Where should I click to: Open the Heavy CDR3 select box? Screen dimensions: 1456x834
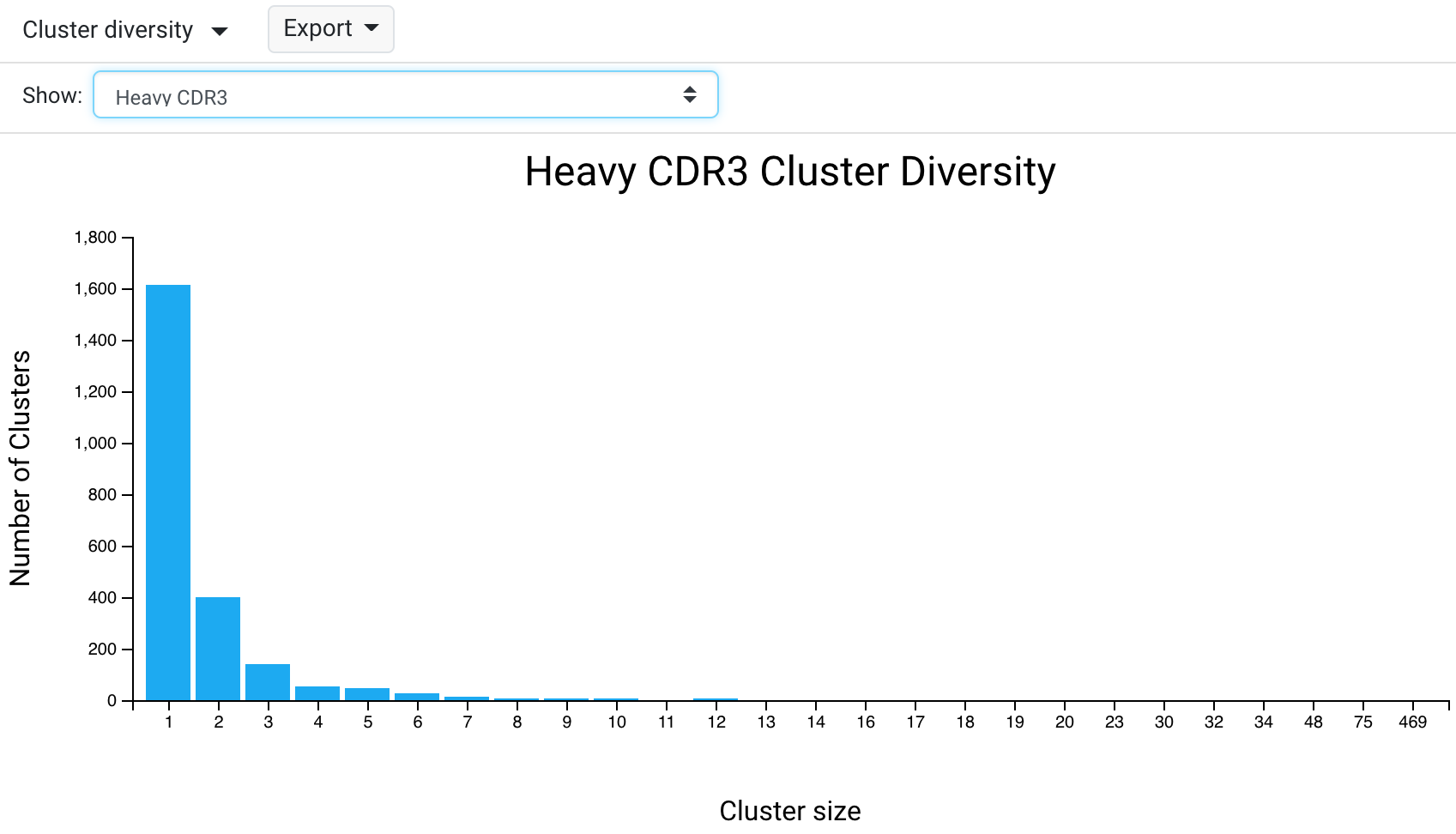[405, 94]
